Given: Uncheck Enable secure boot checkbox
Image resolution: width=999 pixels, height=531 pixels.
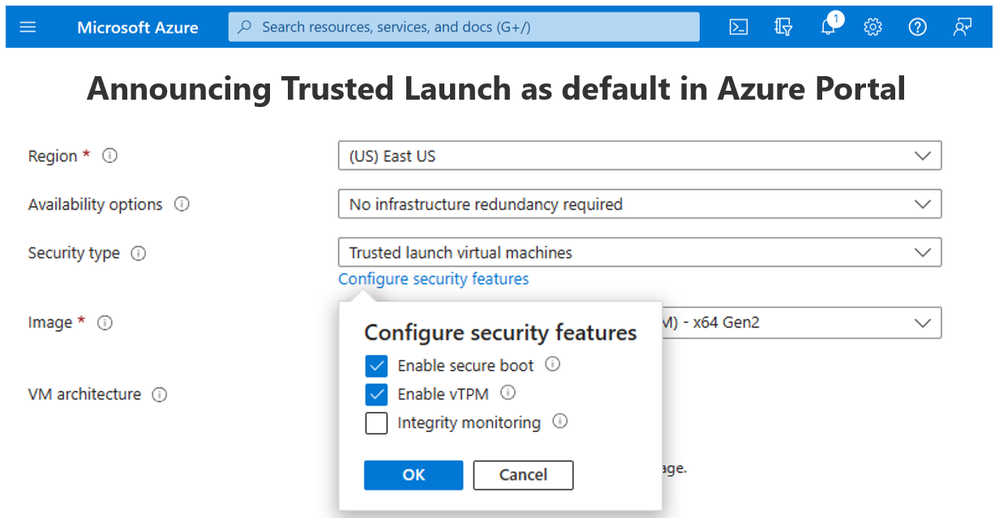Looking at the screenshot, I should [x=376, y=366].
